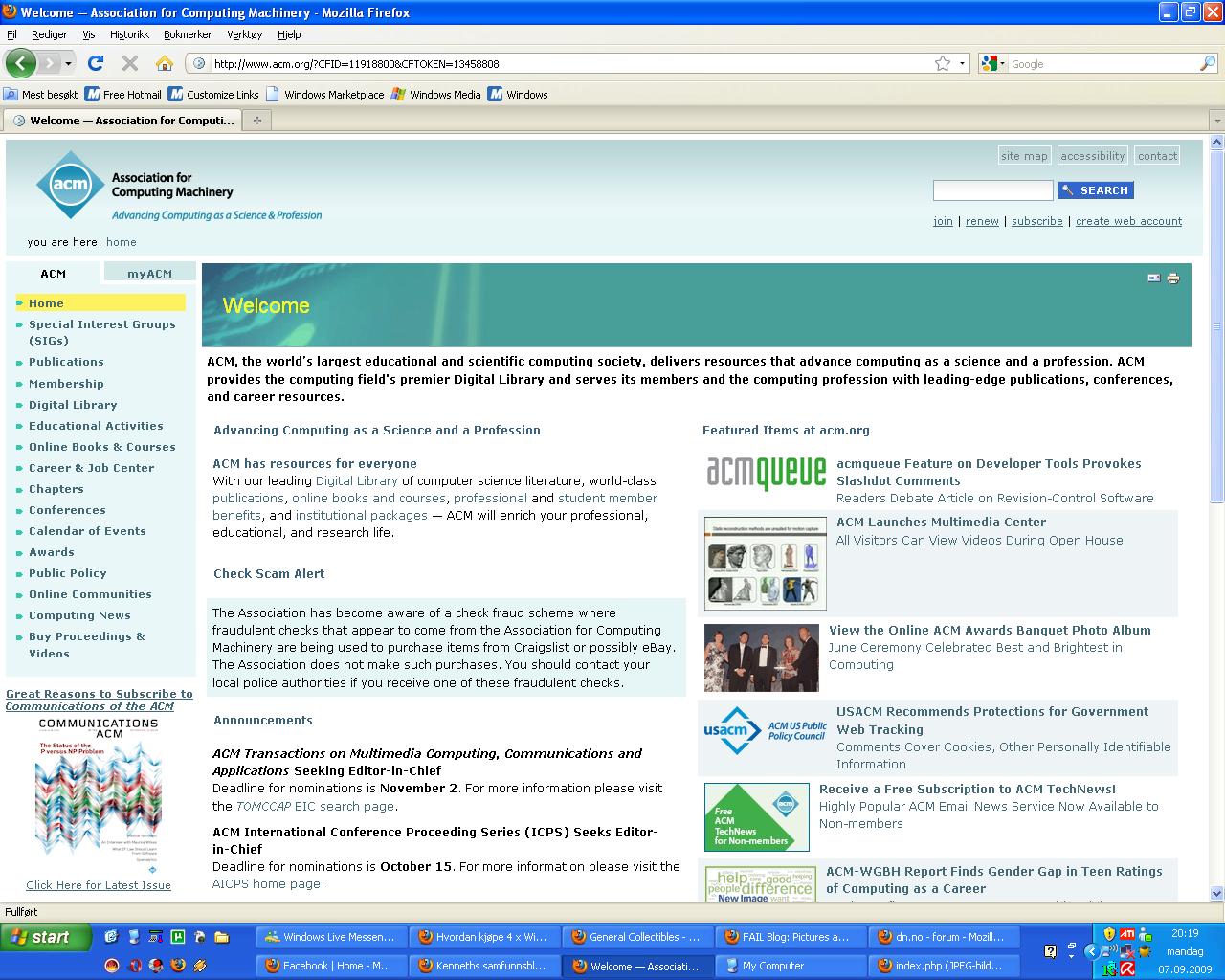Click the email page envelope icon

click(1153, 278)
